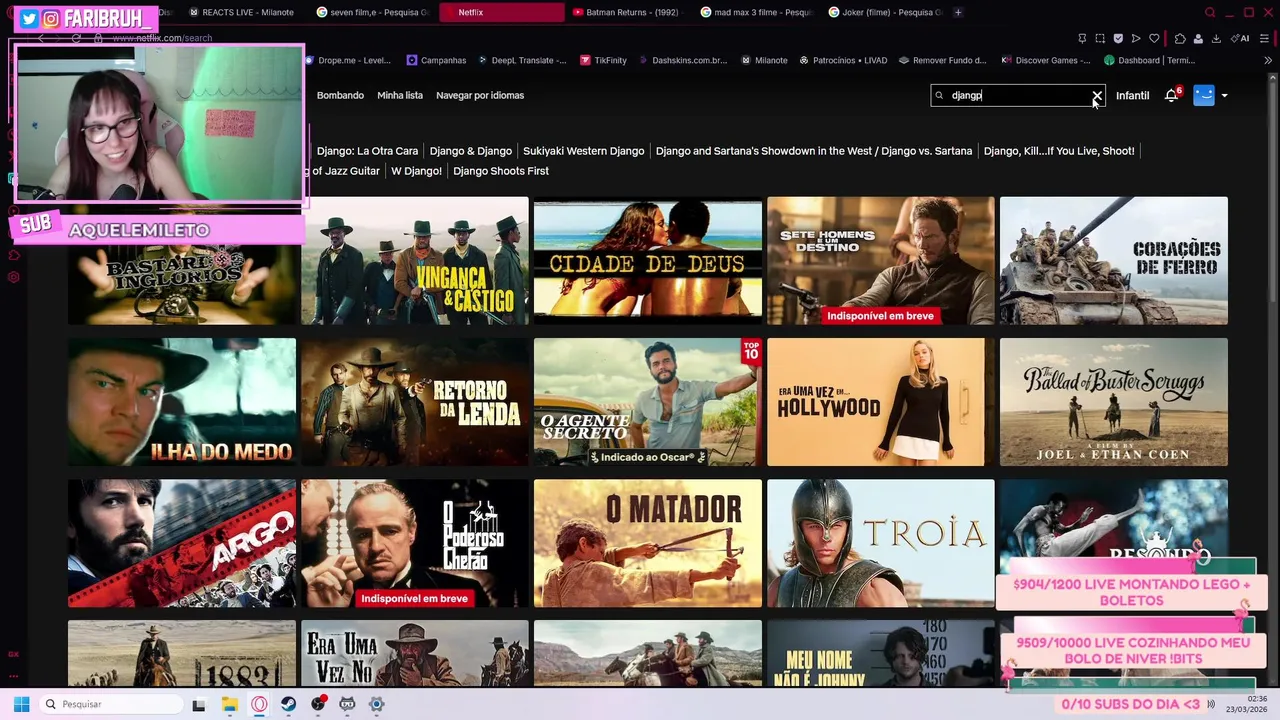The width and height of the screenshot is (1280, 720).
Task: Select suggestion 'W Django!'
Action: pyautogui.click(x=416, y=171)
